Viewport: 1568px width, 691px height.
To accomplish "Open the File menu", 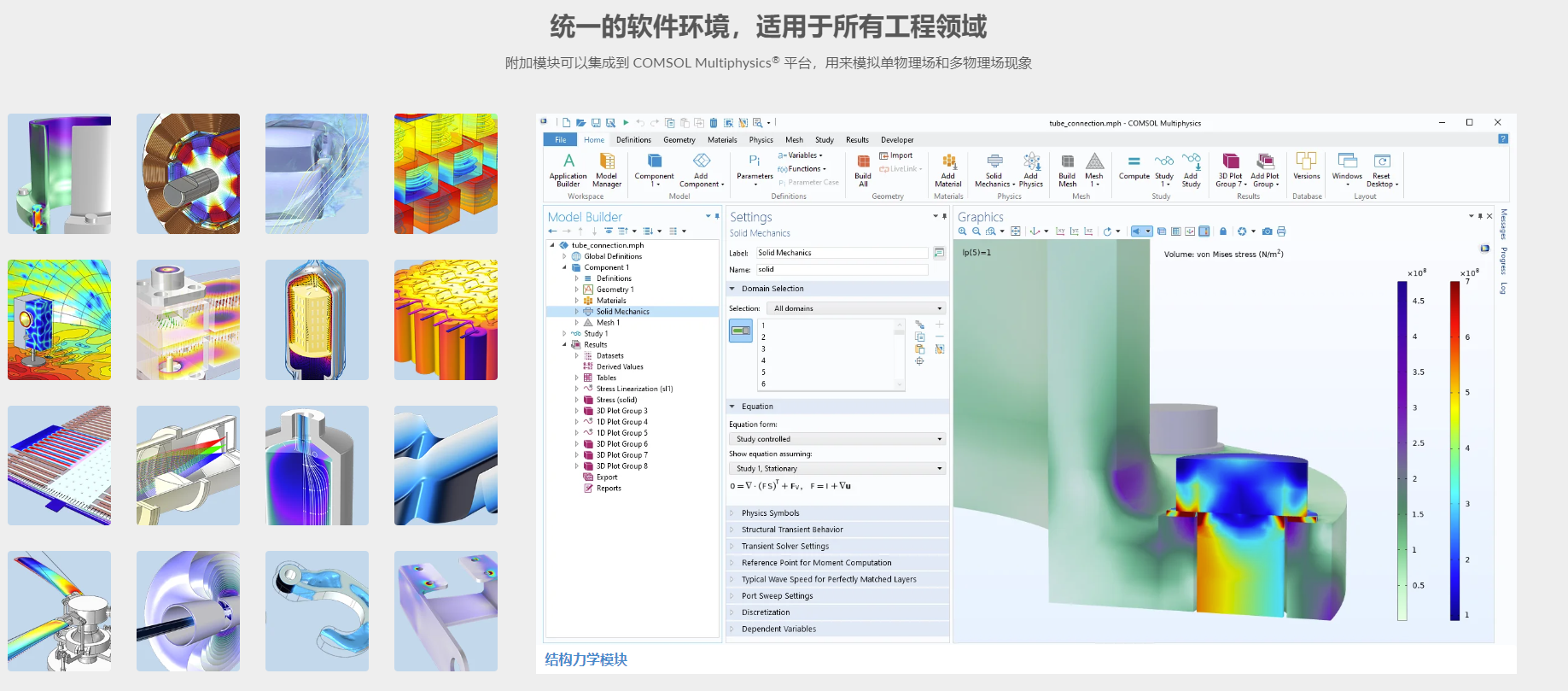I will point(560,140).
